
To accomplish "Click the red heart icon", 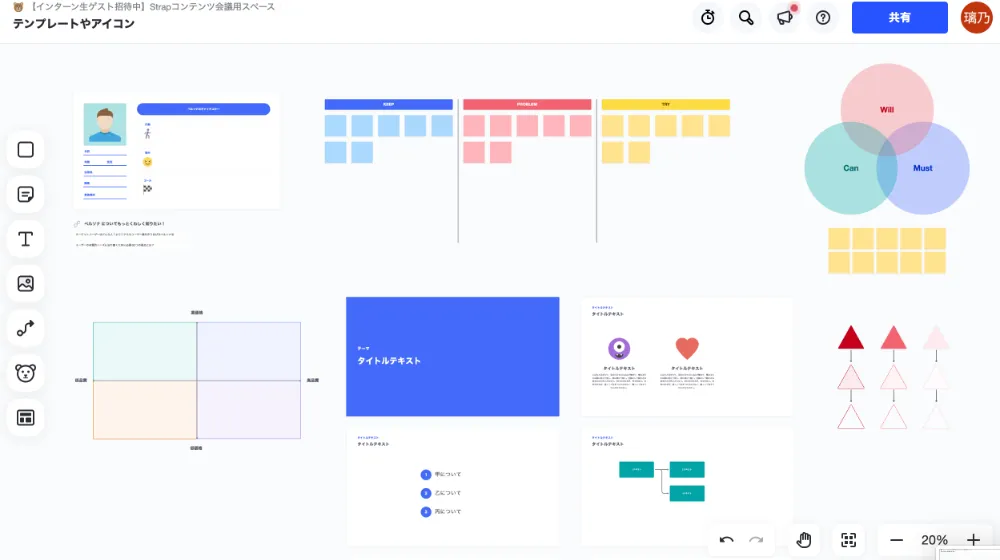I will click(x=687, y=348).
